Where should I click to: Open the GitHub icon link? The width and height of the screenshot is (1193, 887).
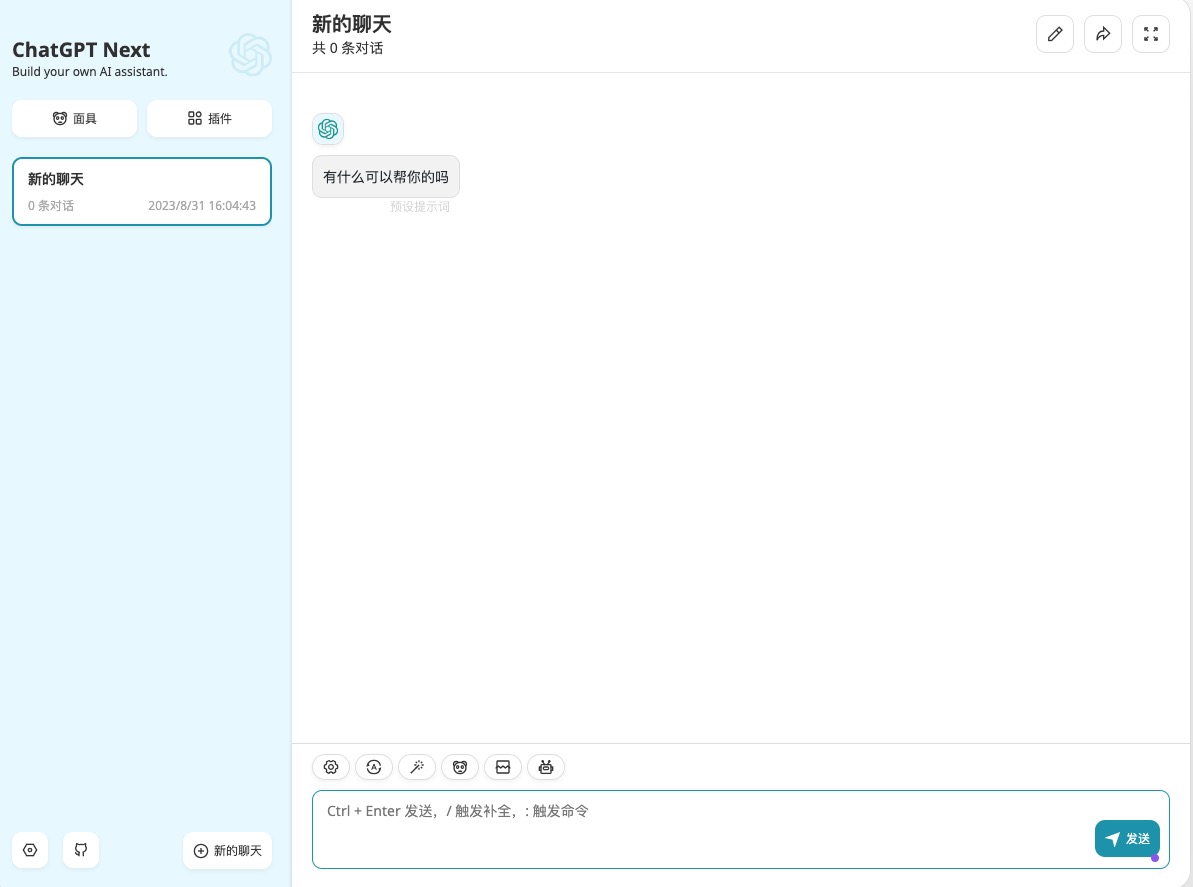click(x=81, y=850)
